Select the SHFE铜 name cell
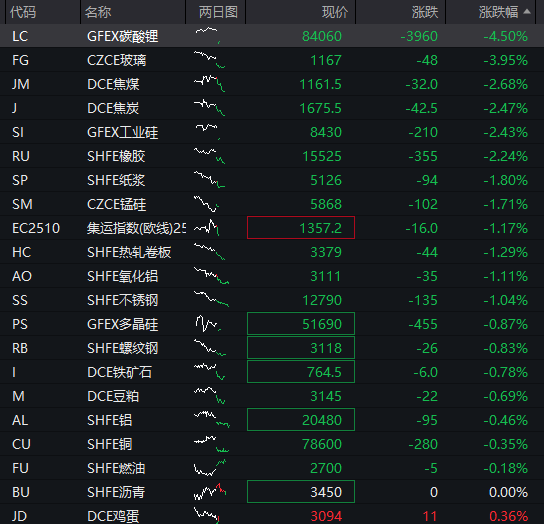The image size is (544, 524). point(109,444)
